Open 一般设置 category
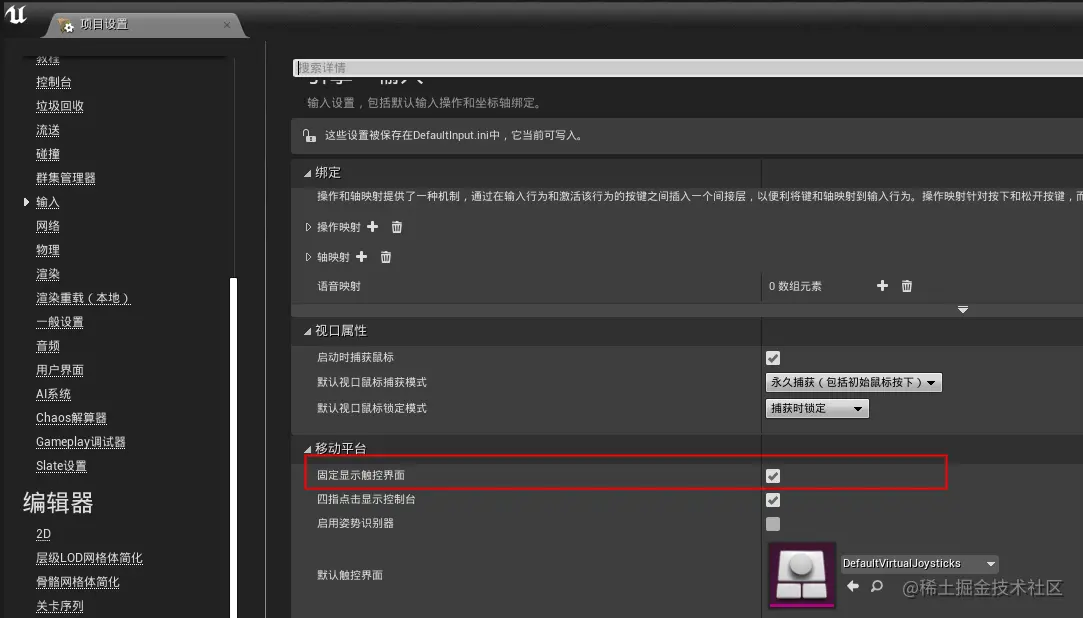 click(59, 322)
